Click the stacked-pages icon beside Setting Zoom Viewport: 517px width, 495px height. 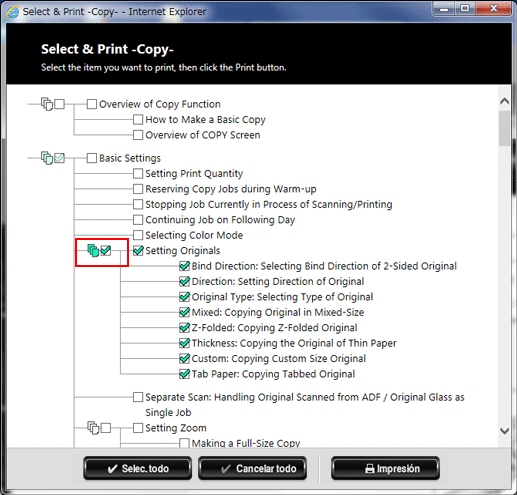point(93,428)
